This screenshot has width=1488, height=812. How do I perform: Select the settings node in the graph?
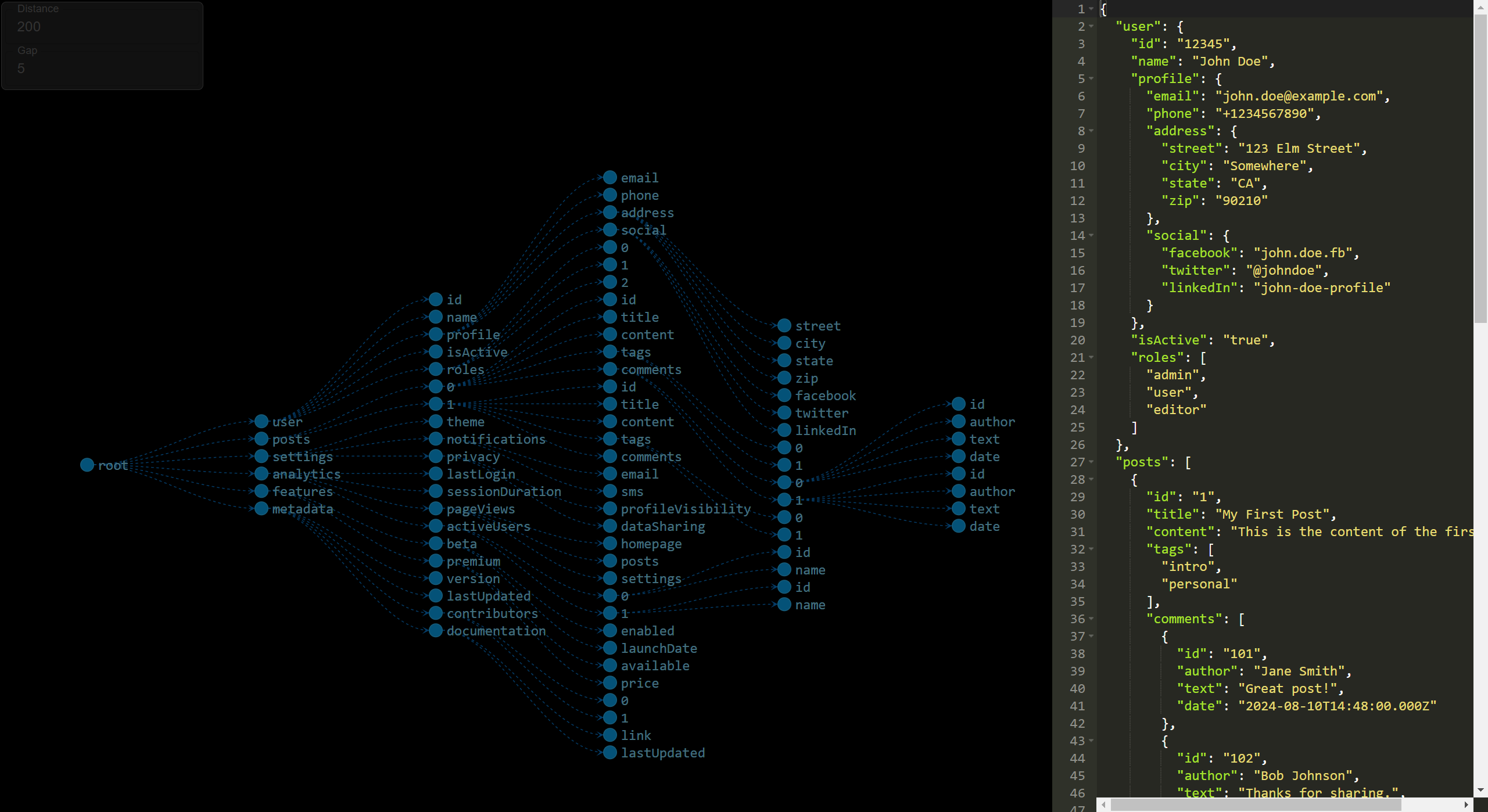(261, 457)
